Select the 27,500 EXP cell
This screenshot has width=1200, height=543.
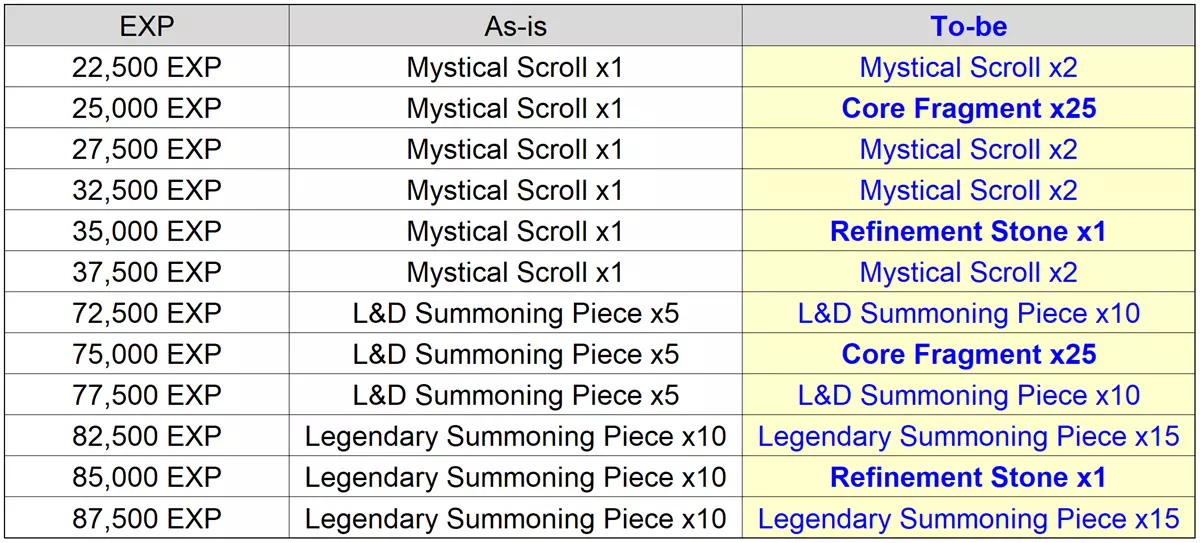point(146,149)
